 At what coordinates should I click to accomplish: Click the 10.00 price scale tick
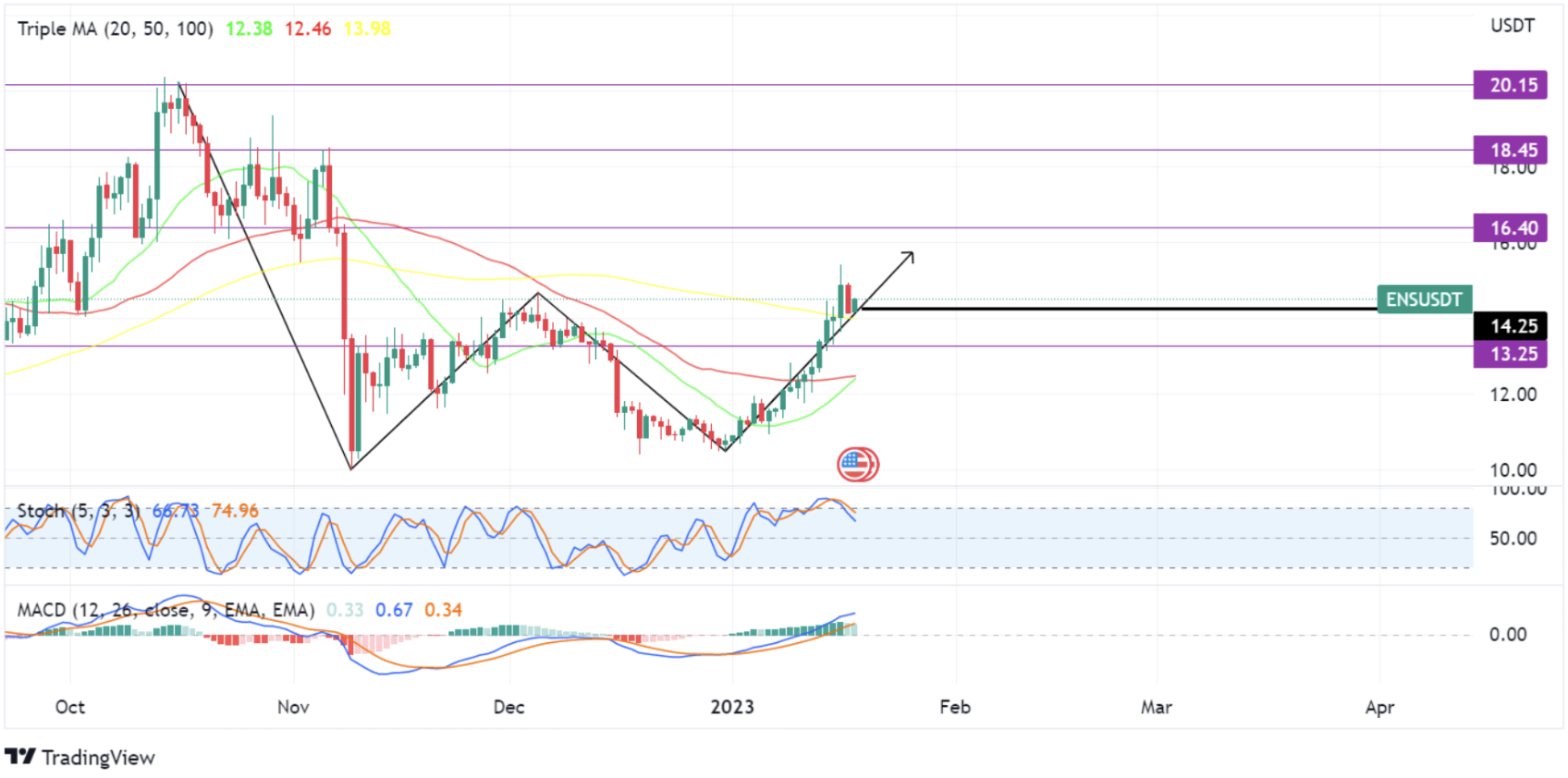click(x=1513, y=470)
